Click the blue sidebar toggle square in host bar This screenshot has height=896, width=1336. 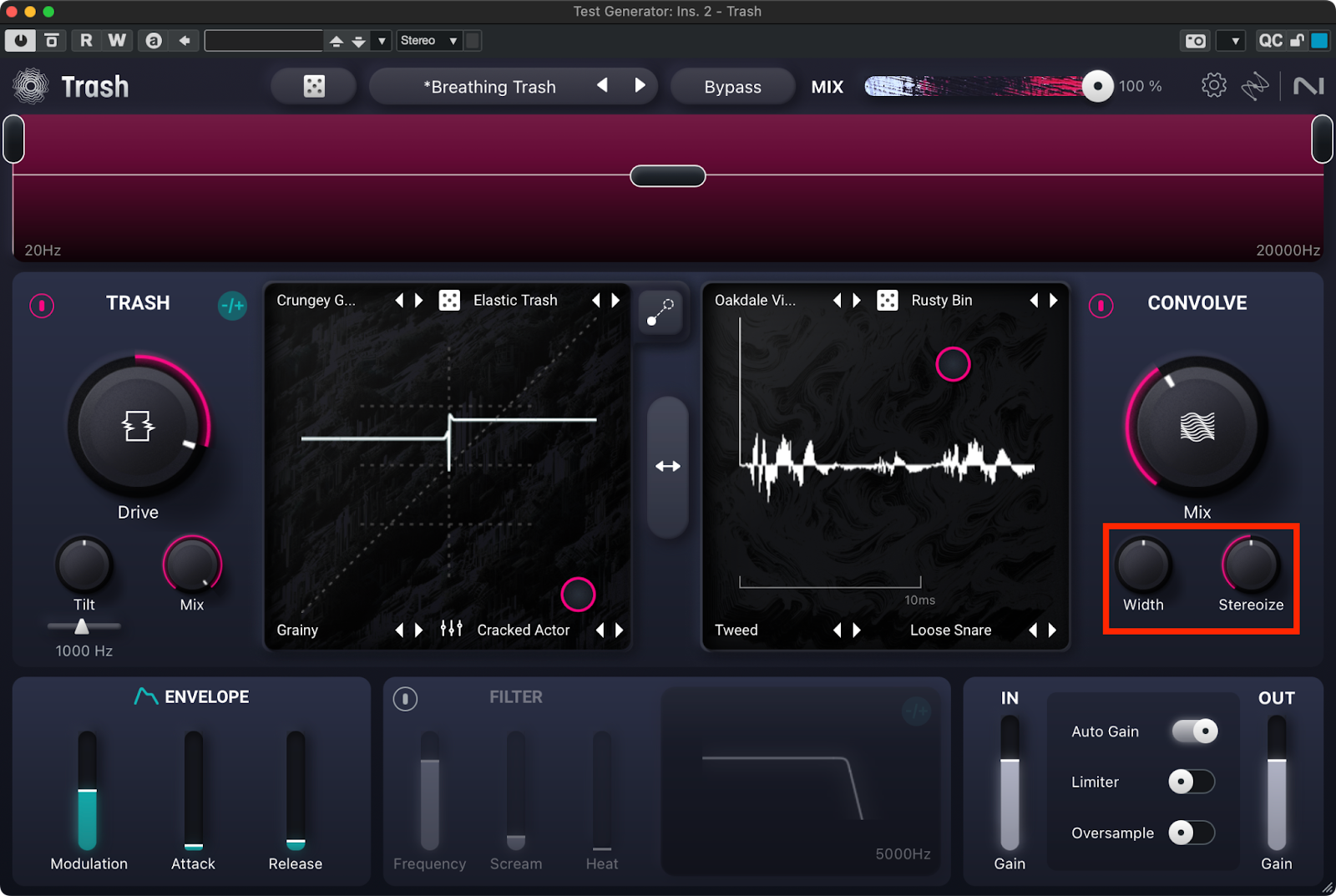coord(1319,40)
